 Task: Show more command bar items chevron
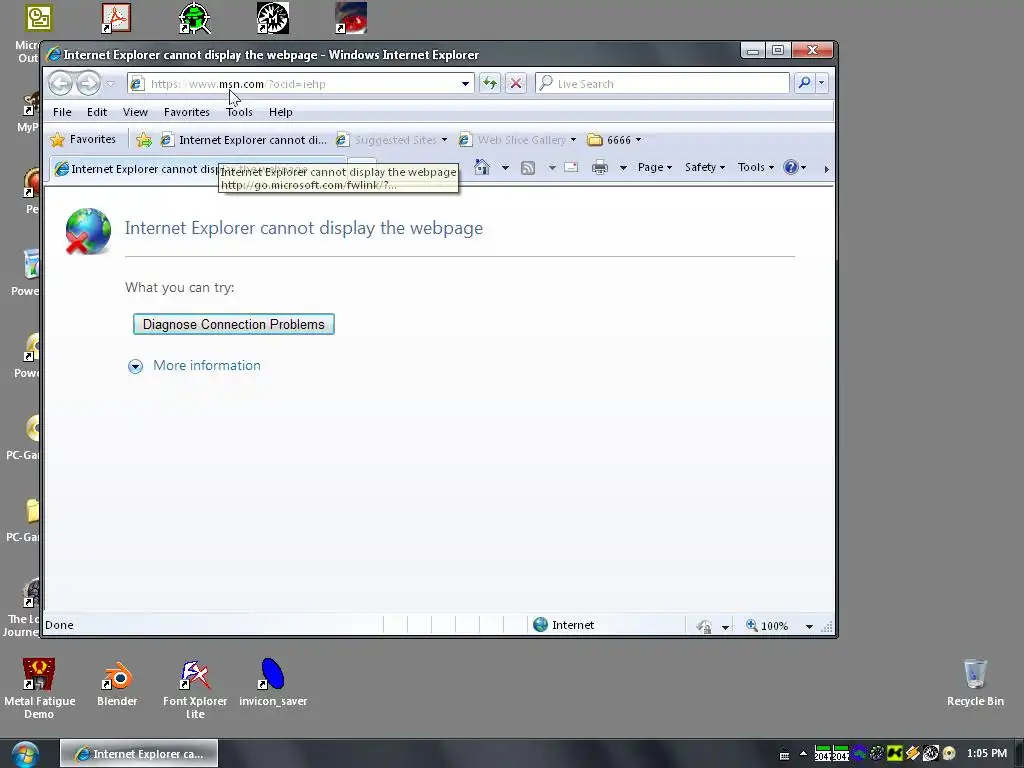(x=826, y=168)
